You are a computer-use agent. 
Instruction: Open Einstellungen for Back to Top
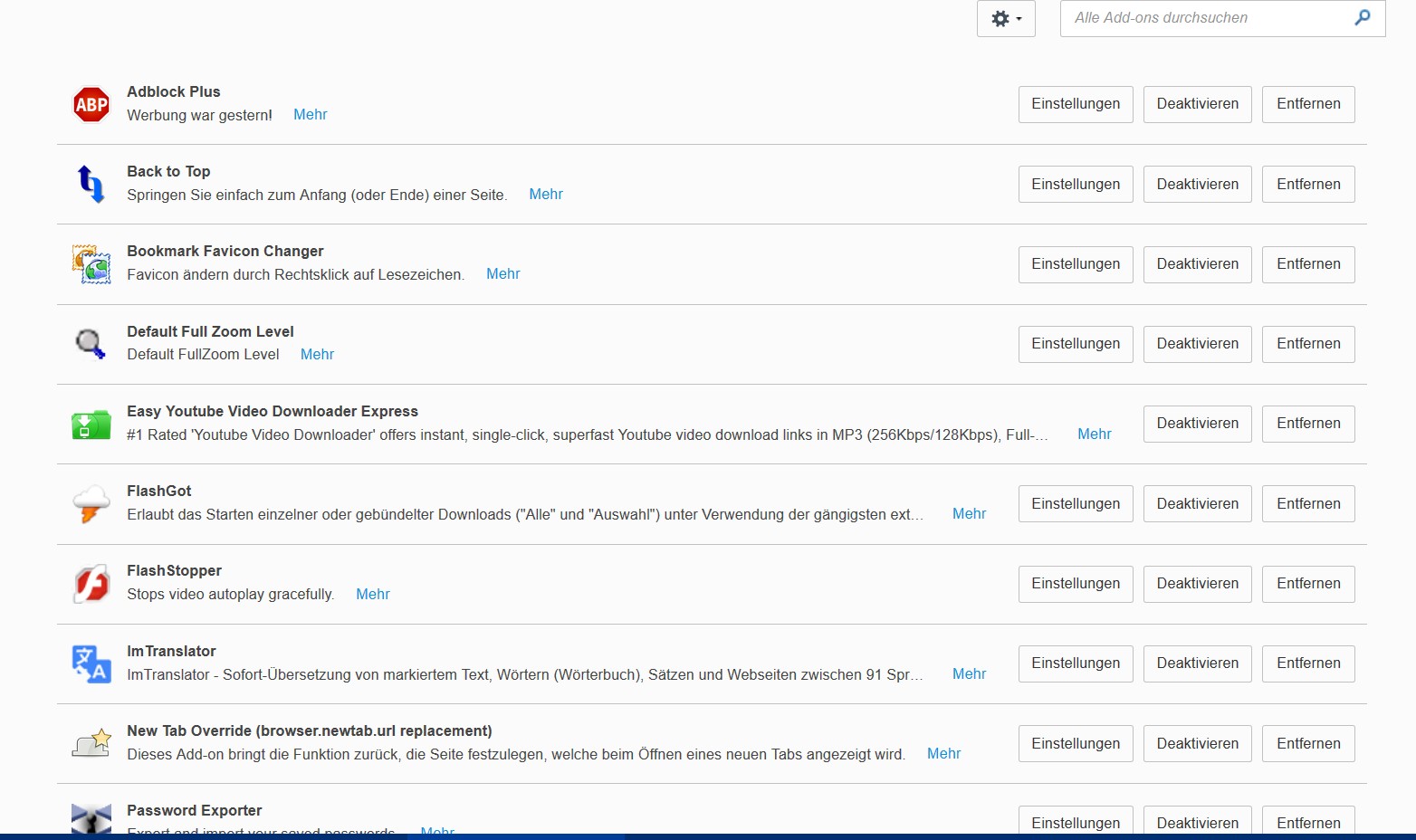[x=1076, y=184]
